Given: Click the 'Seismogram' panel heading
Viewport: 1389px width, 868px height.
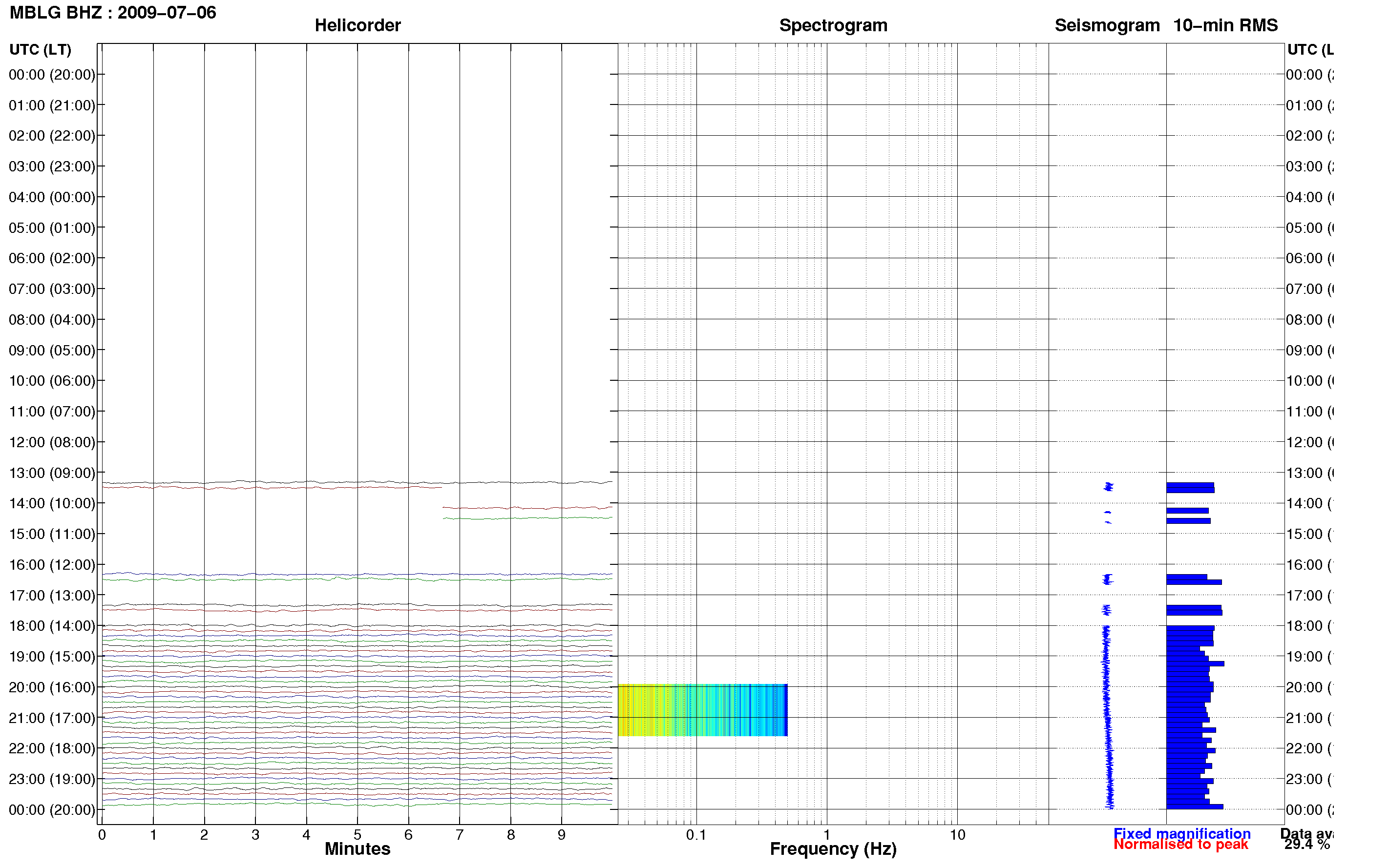Looking at the screenshot, I should [x=1107, y=25].
